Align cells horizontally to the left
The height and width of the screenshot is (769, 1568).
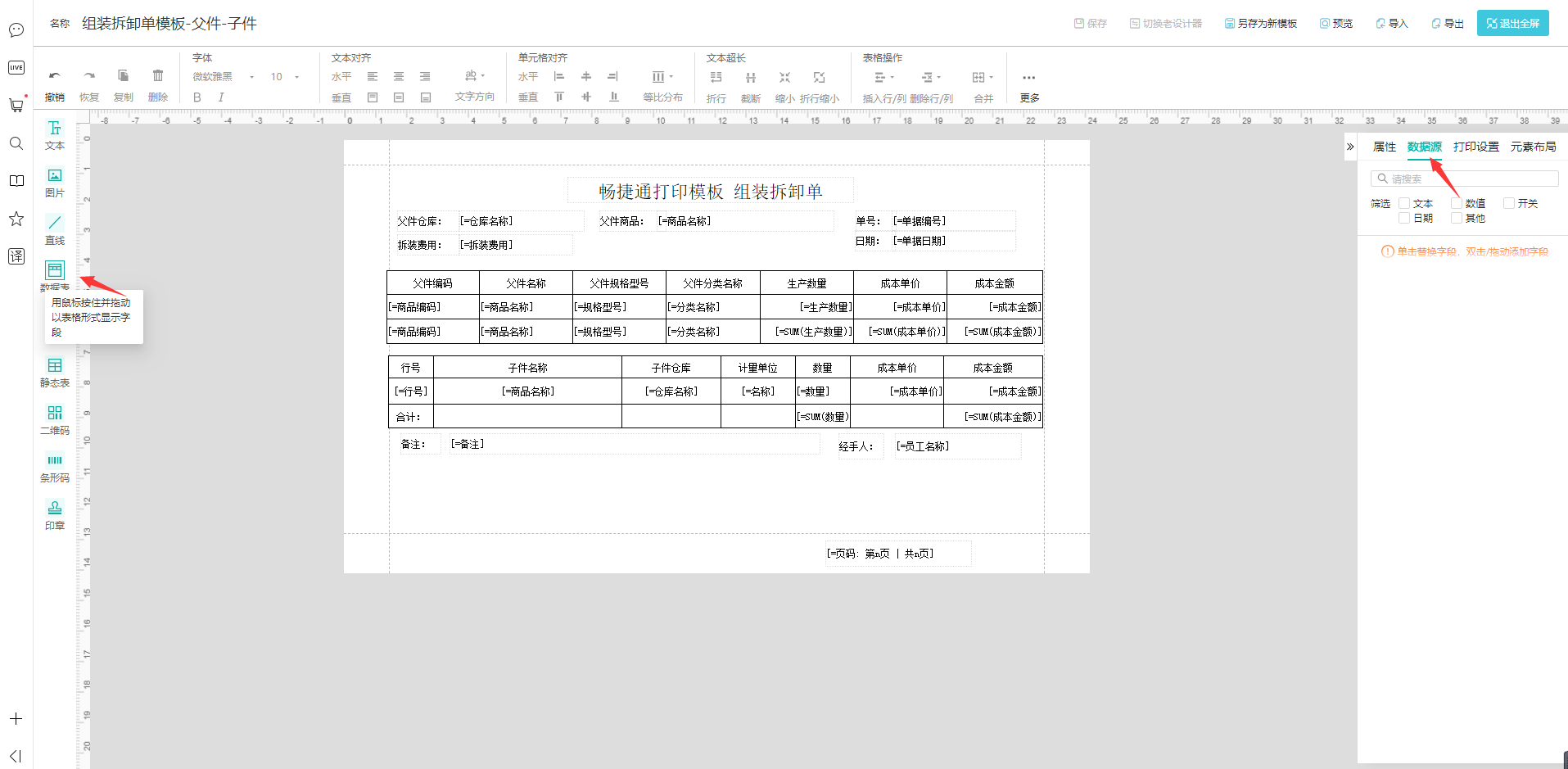click(559, 77)
